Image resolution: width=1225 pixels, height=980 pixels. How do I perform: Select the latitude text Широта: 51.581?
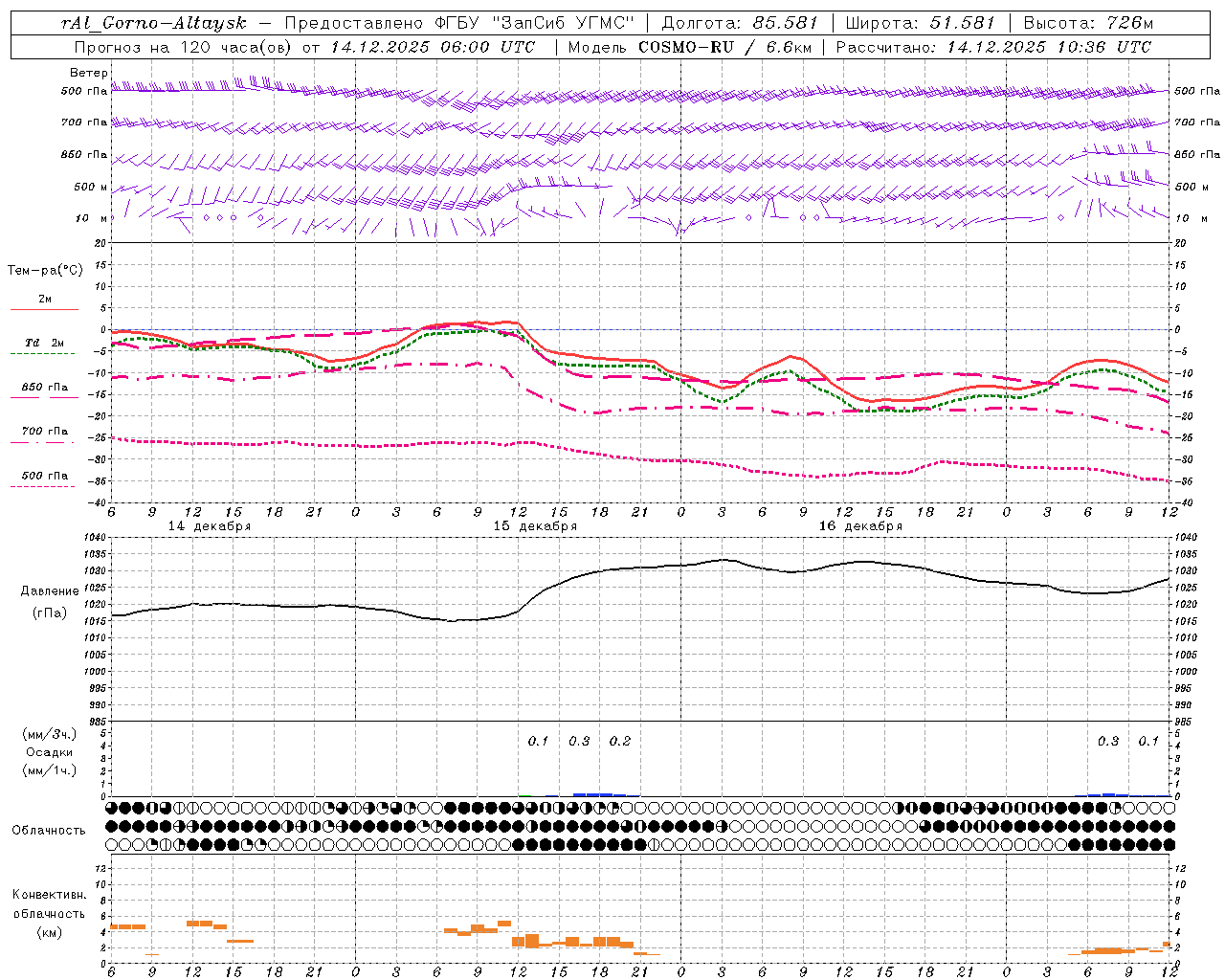[921, 23]
